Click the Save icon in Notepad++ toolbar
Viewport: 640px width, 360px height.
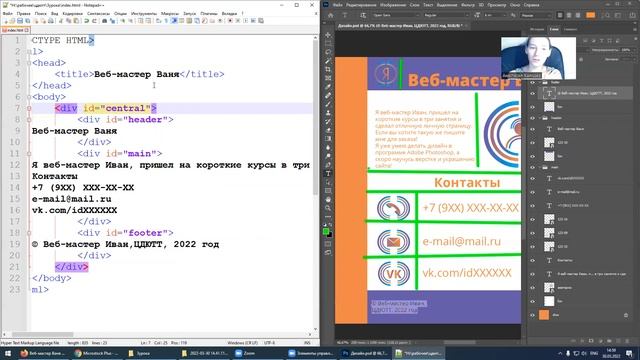(x=20, y=20)
